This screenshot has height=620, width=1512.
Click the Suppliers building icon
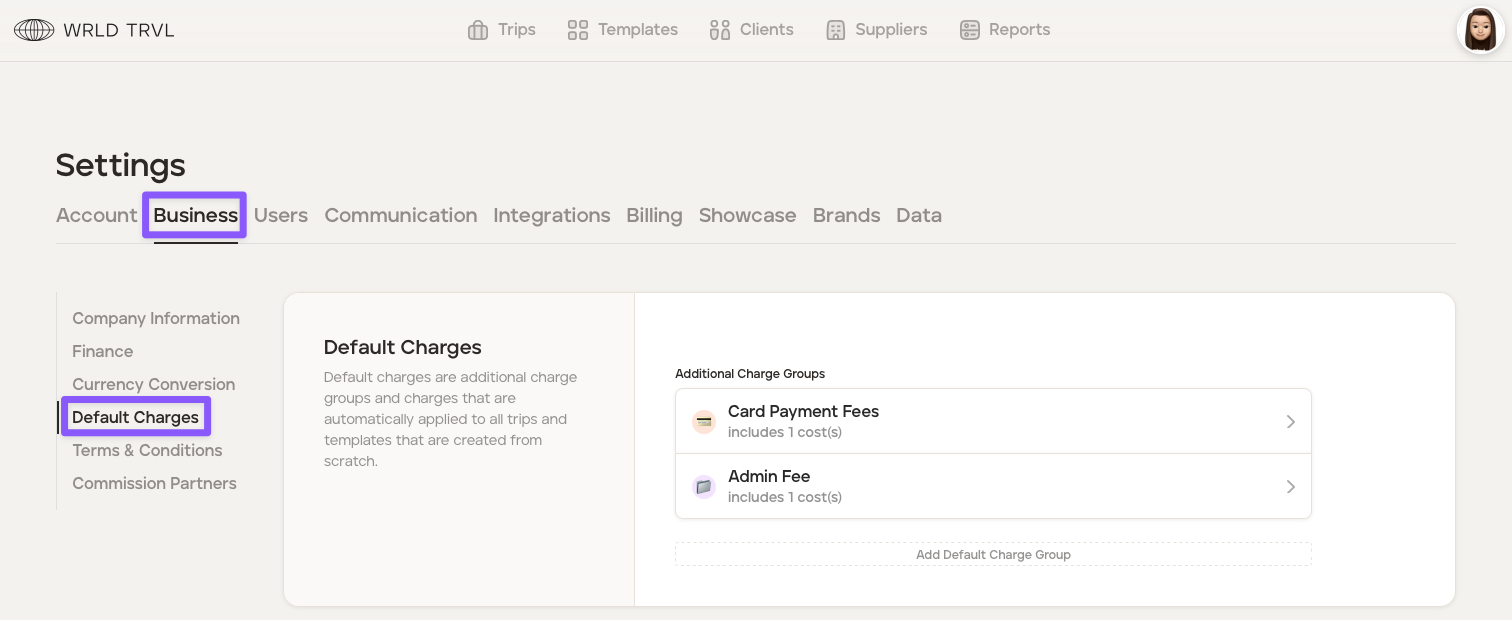[836, 30]
